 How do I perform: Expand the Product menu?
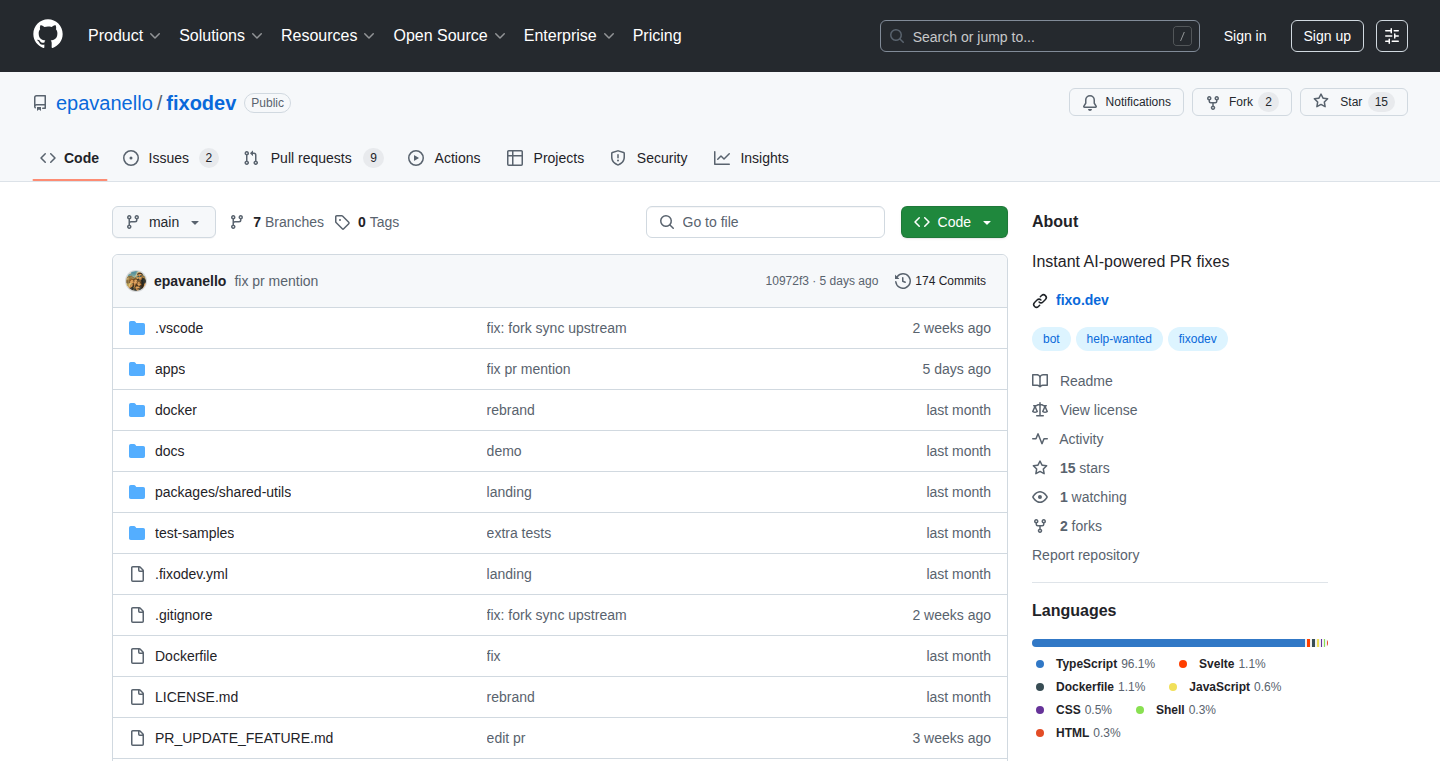pos(124,35)
